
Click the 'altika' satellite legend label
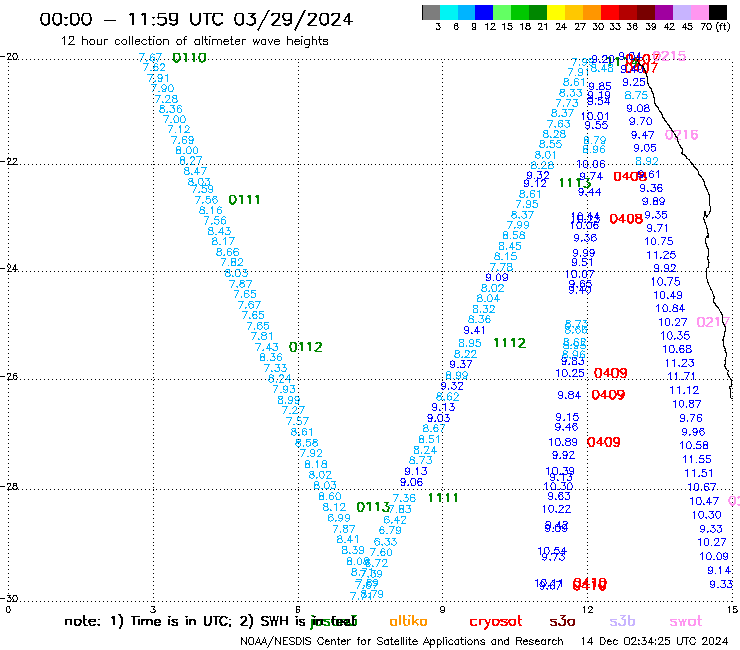pos(408,621)
